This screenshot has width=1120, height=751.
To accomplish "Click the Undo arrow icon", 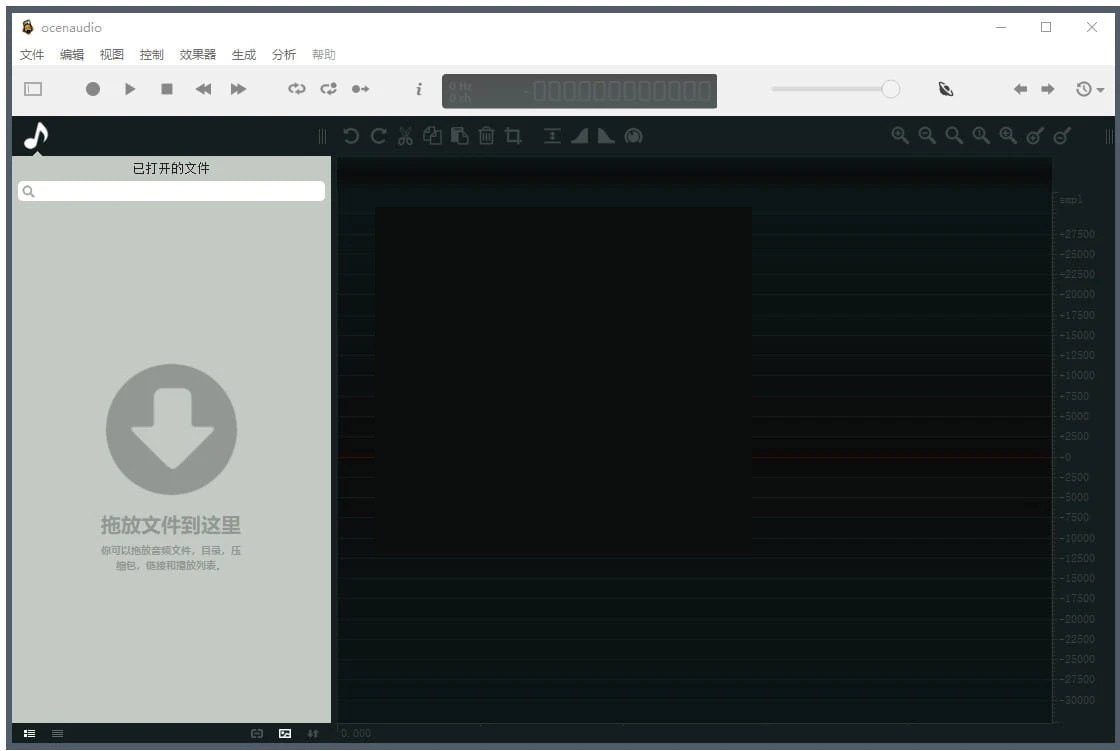I will [x=351, y=136].
